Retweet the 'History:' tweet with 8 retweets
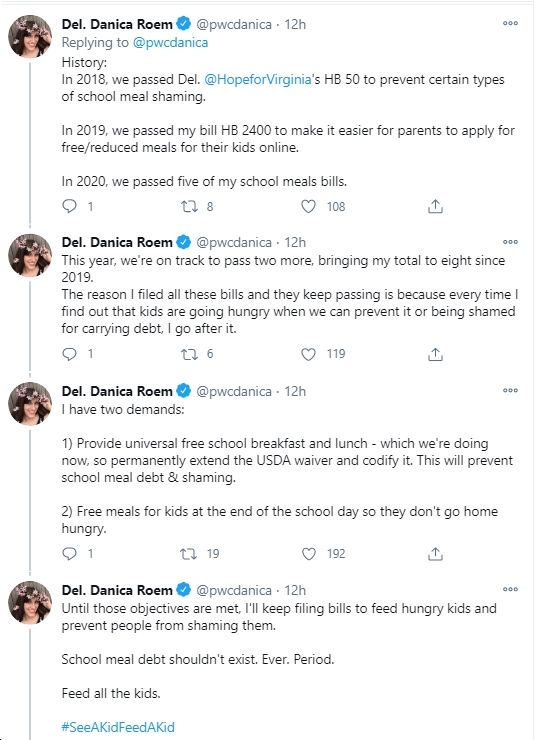 click(x=189, y=206)
